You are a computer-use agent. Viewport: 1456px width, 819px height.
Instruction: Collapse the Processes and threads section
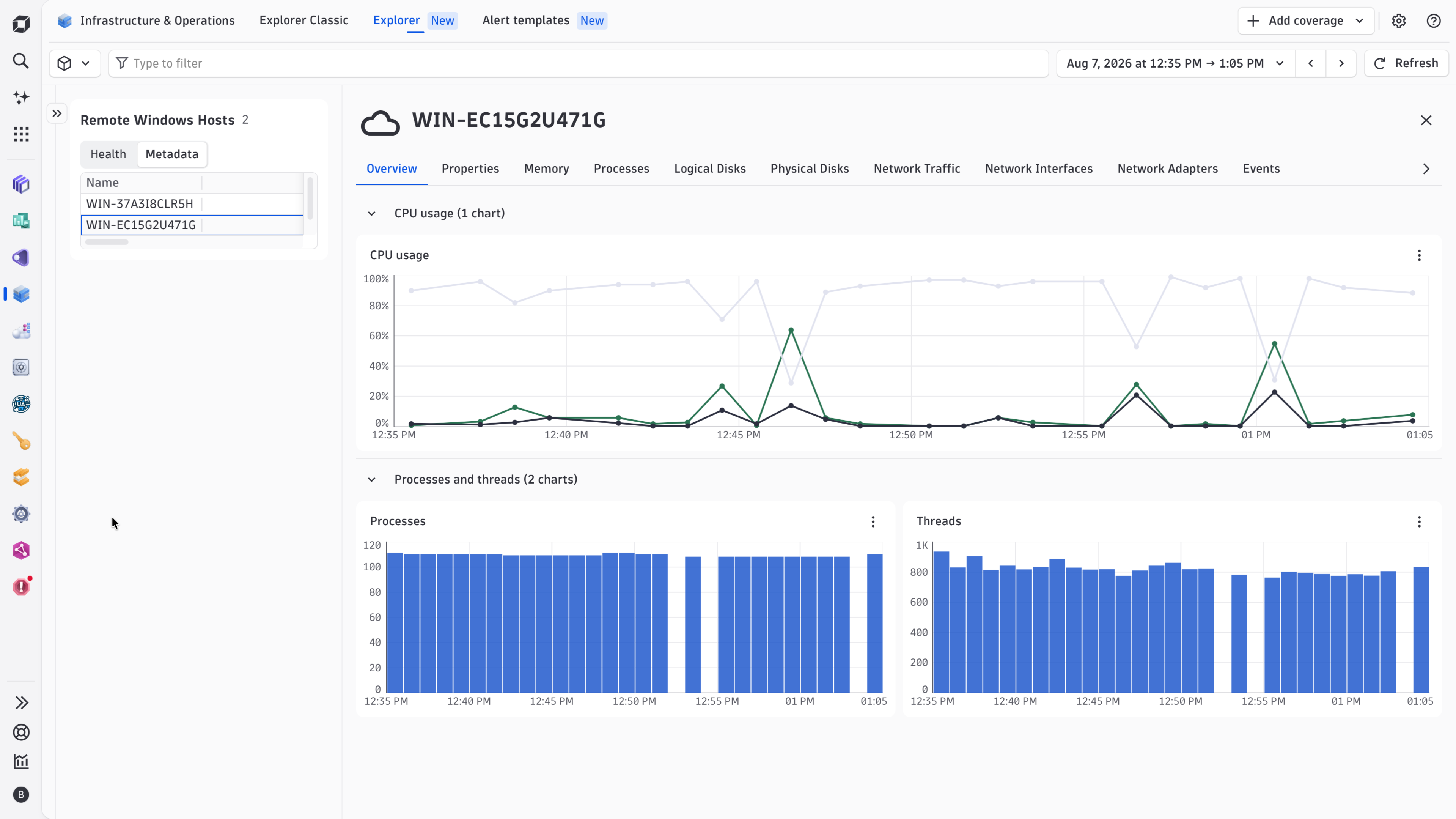[x=371, y=480]
